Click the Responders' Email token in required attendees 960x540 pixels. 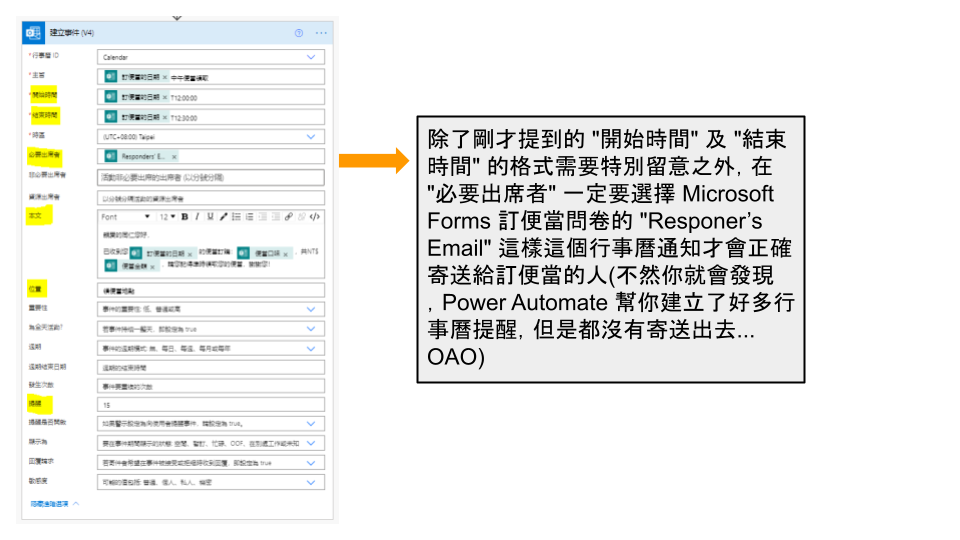(x=141, y=157)
